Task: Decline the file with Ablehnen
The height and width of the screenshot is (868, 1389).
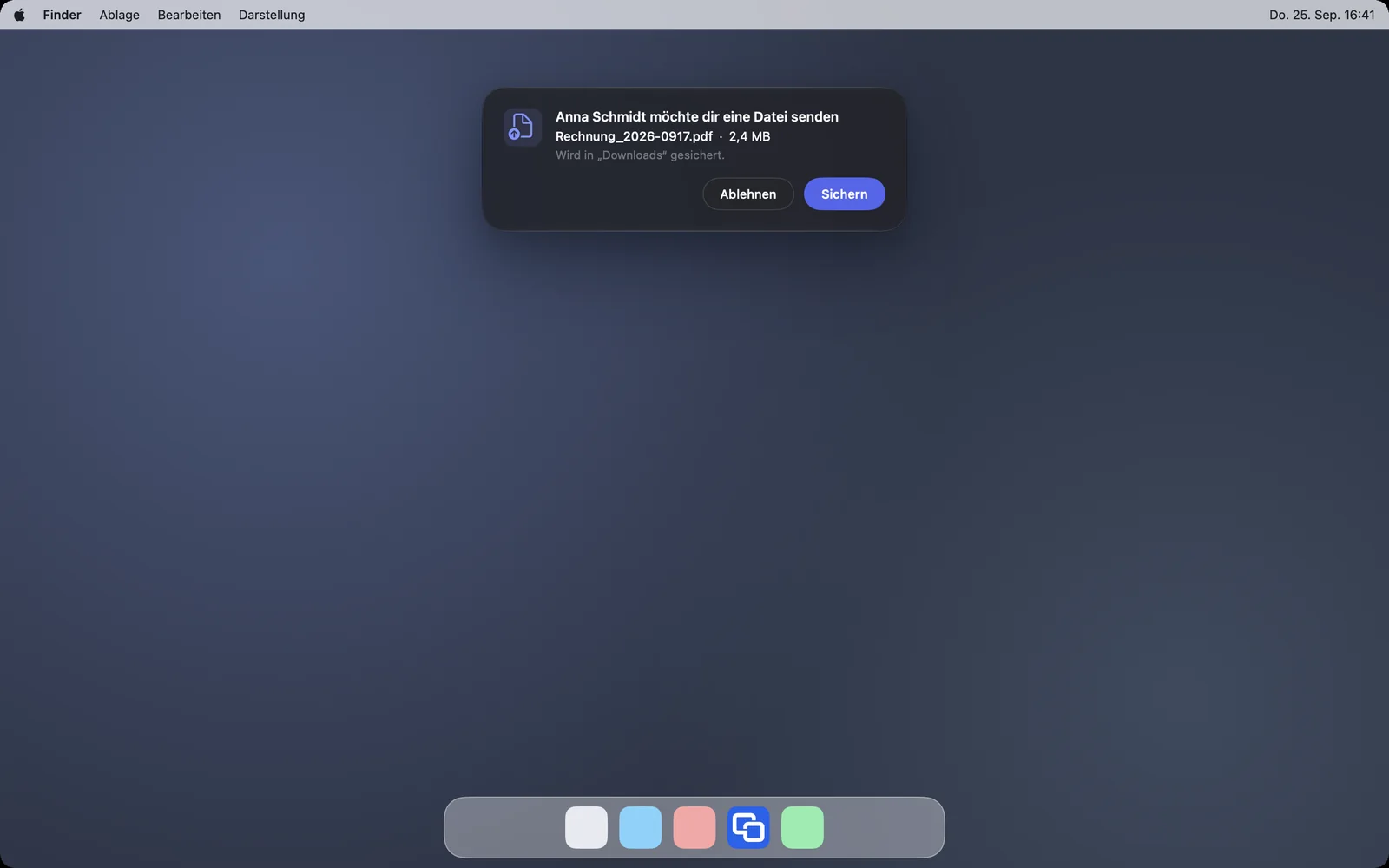Action: 748,194
